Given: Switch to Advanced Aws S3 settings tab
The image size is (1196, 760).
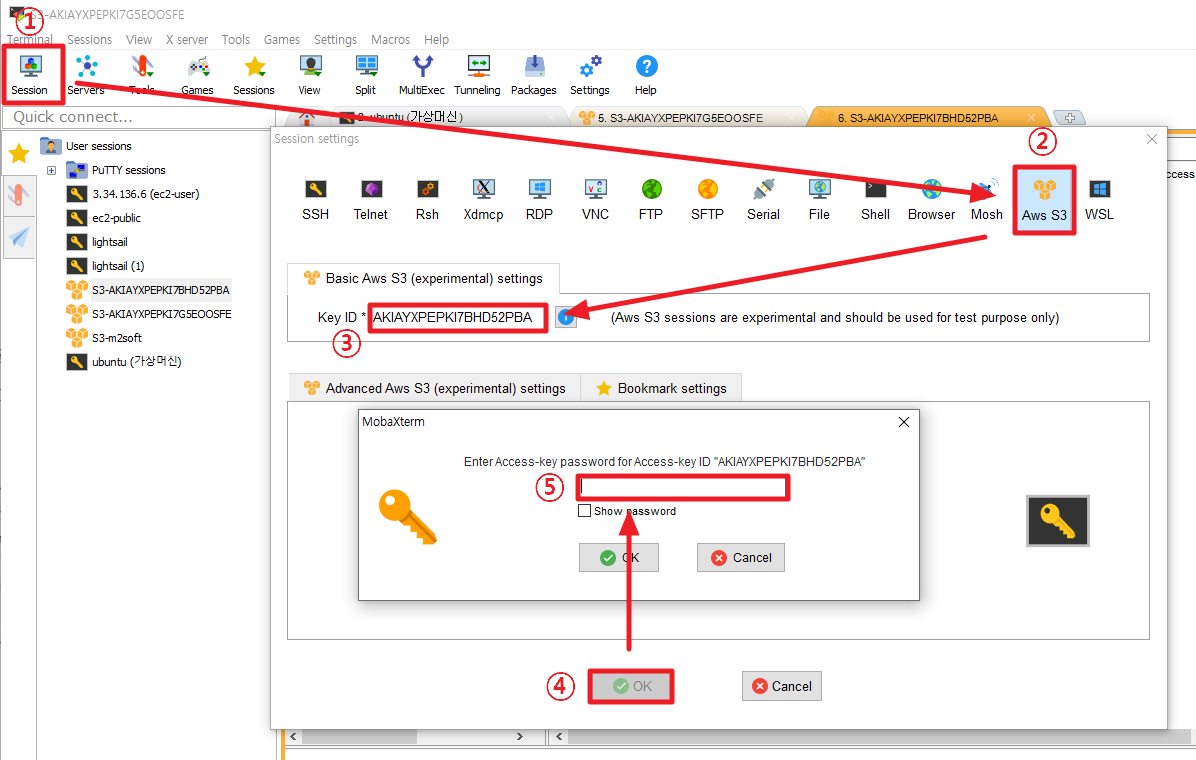Looking at the screenshot, I should pyautogui.click(x=435, y=388).
